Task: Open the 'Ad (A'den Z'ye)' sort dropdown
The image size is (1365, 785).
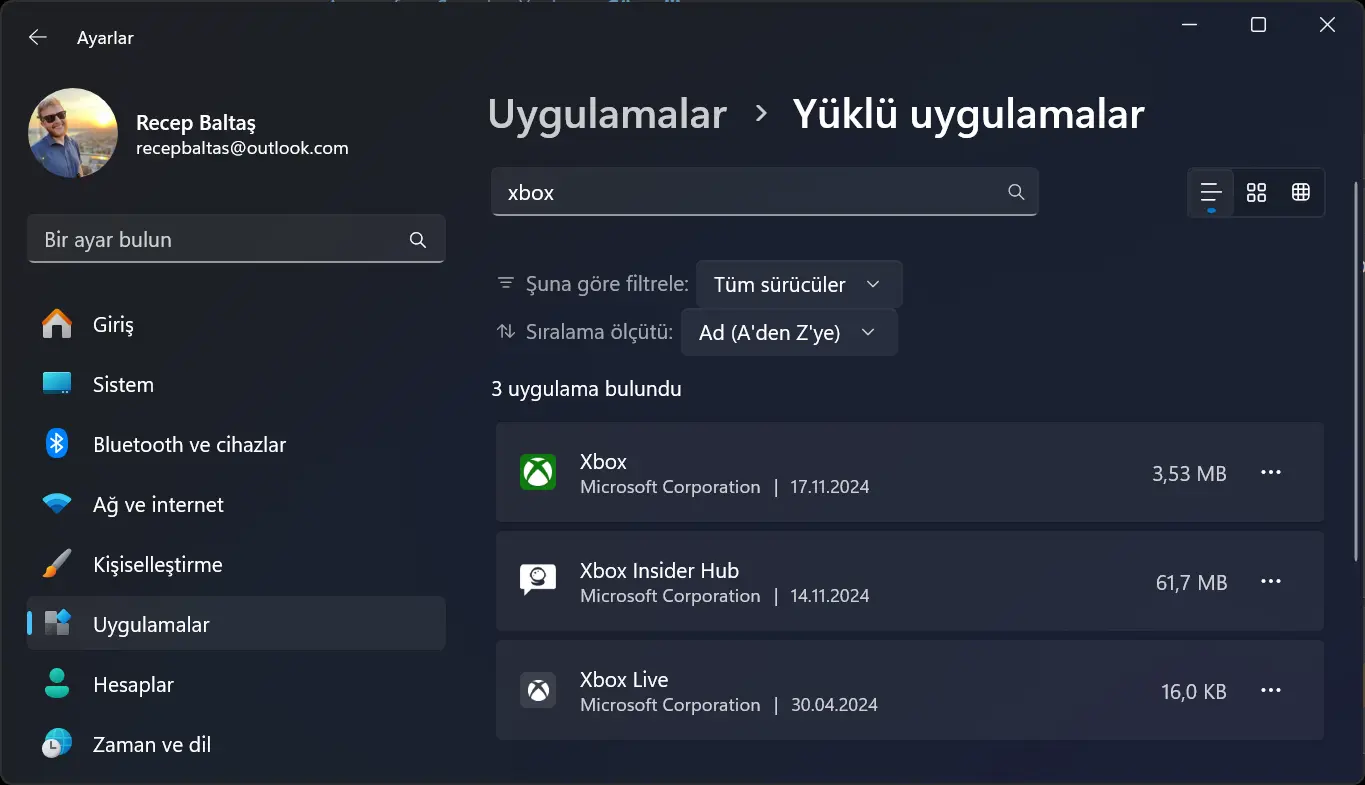Action: pos(789,333)
